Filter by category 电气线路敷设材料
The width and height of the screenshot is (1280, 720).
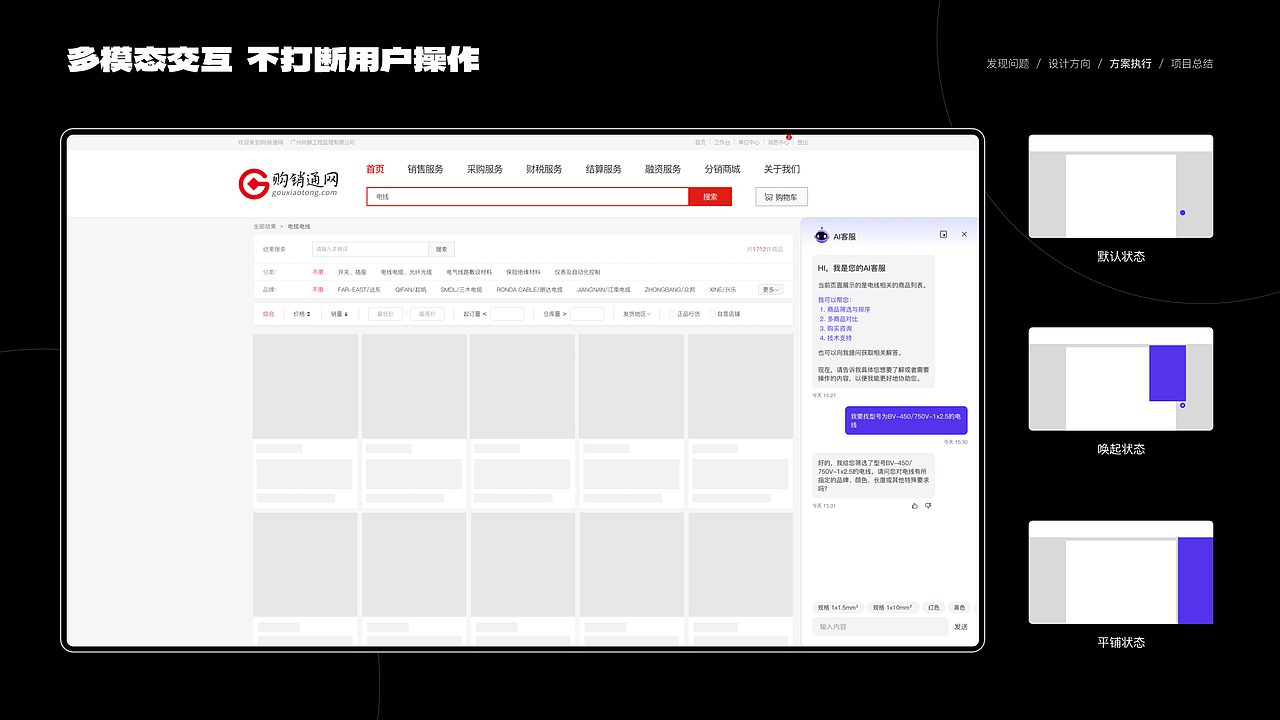pos(469,272)
